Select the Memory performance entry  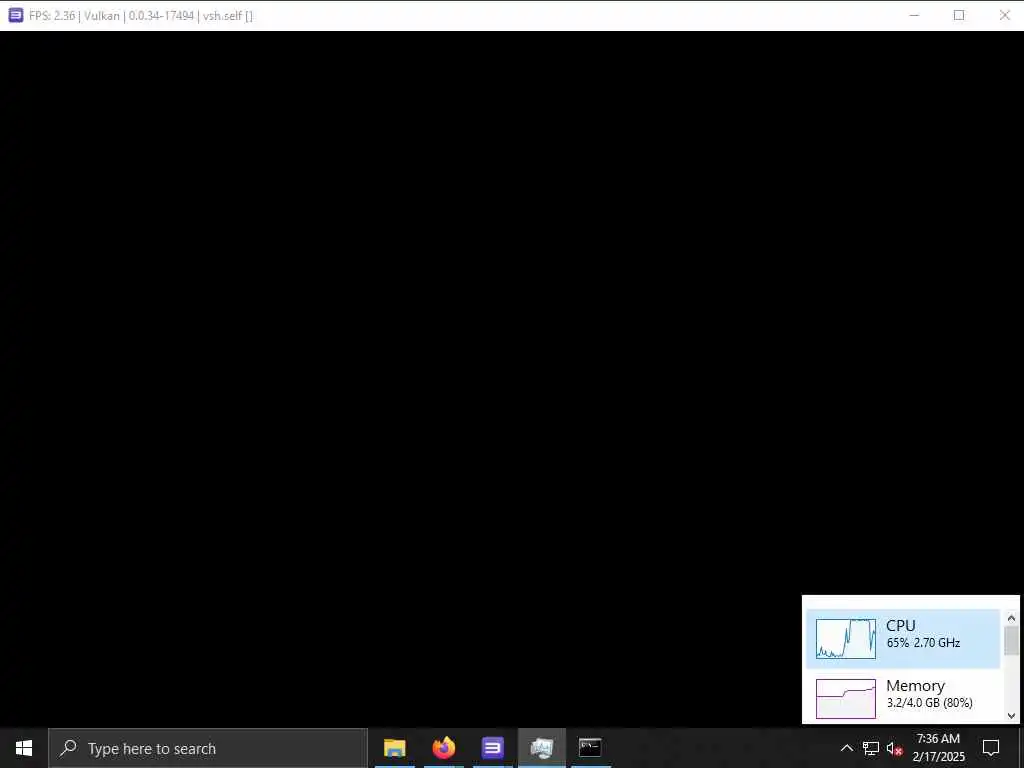tap(903, 697)
